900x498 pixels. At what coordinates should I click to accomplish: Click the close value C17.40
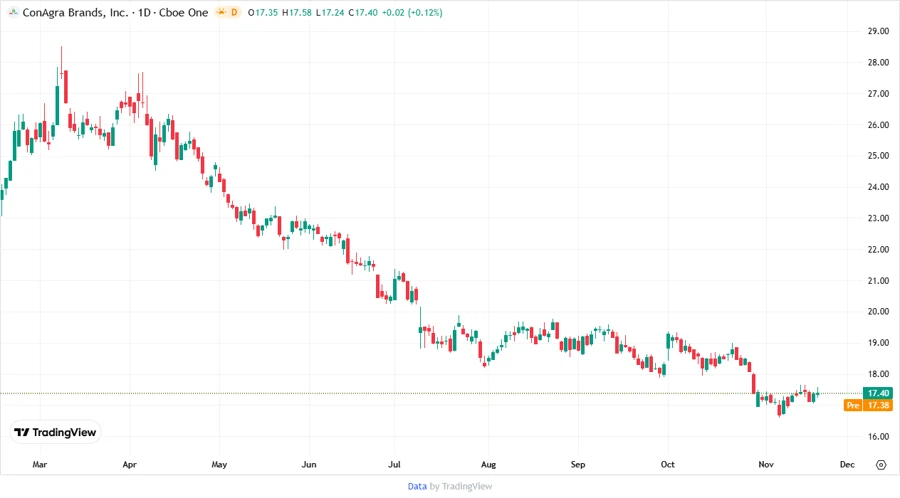pyautogui.click(x=363, y=13)
